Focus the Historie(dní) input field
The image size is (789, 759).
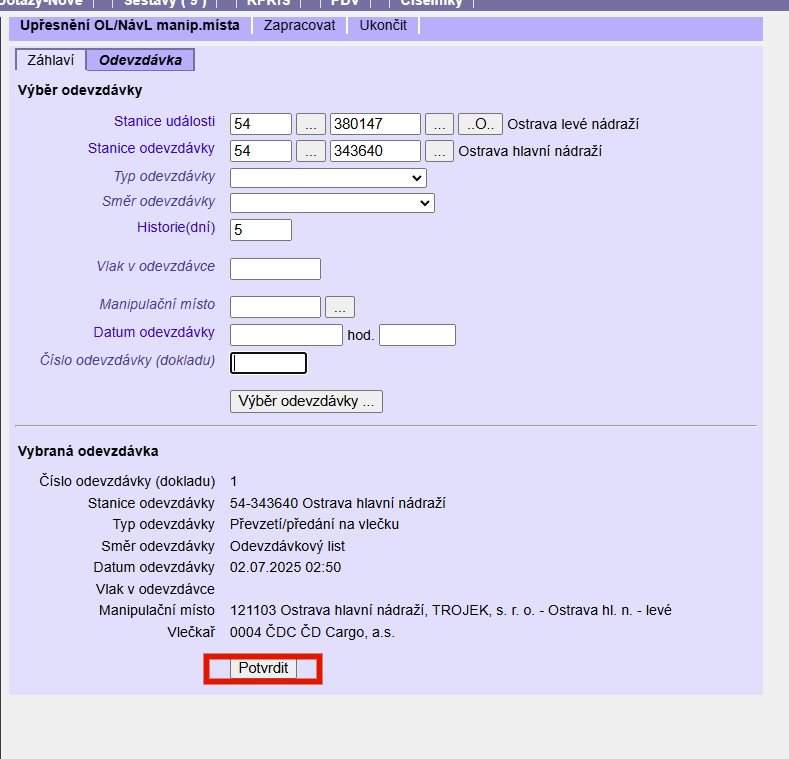pos(261,230)
